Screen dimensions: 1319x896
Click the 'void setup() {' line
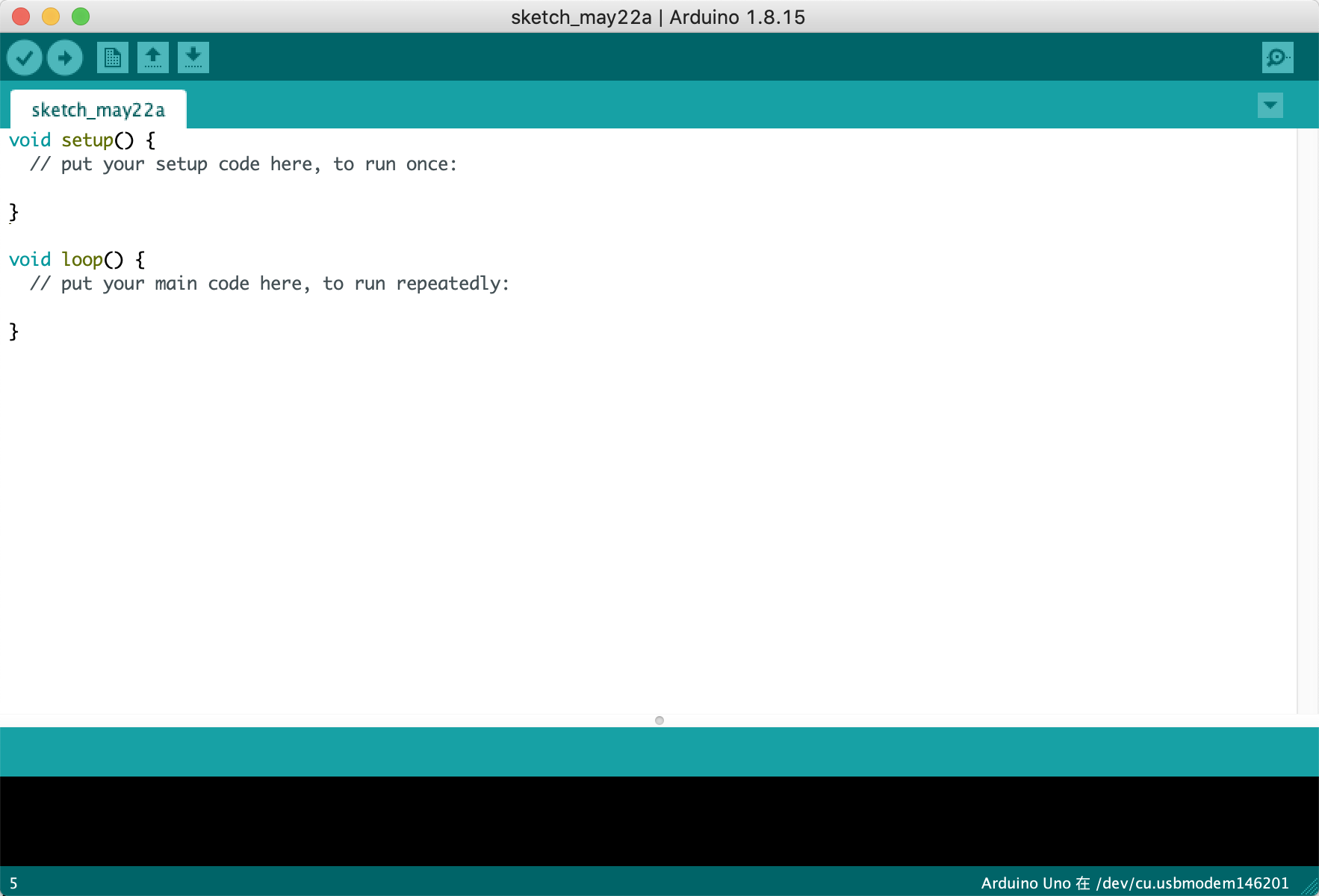coord(82,140)
